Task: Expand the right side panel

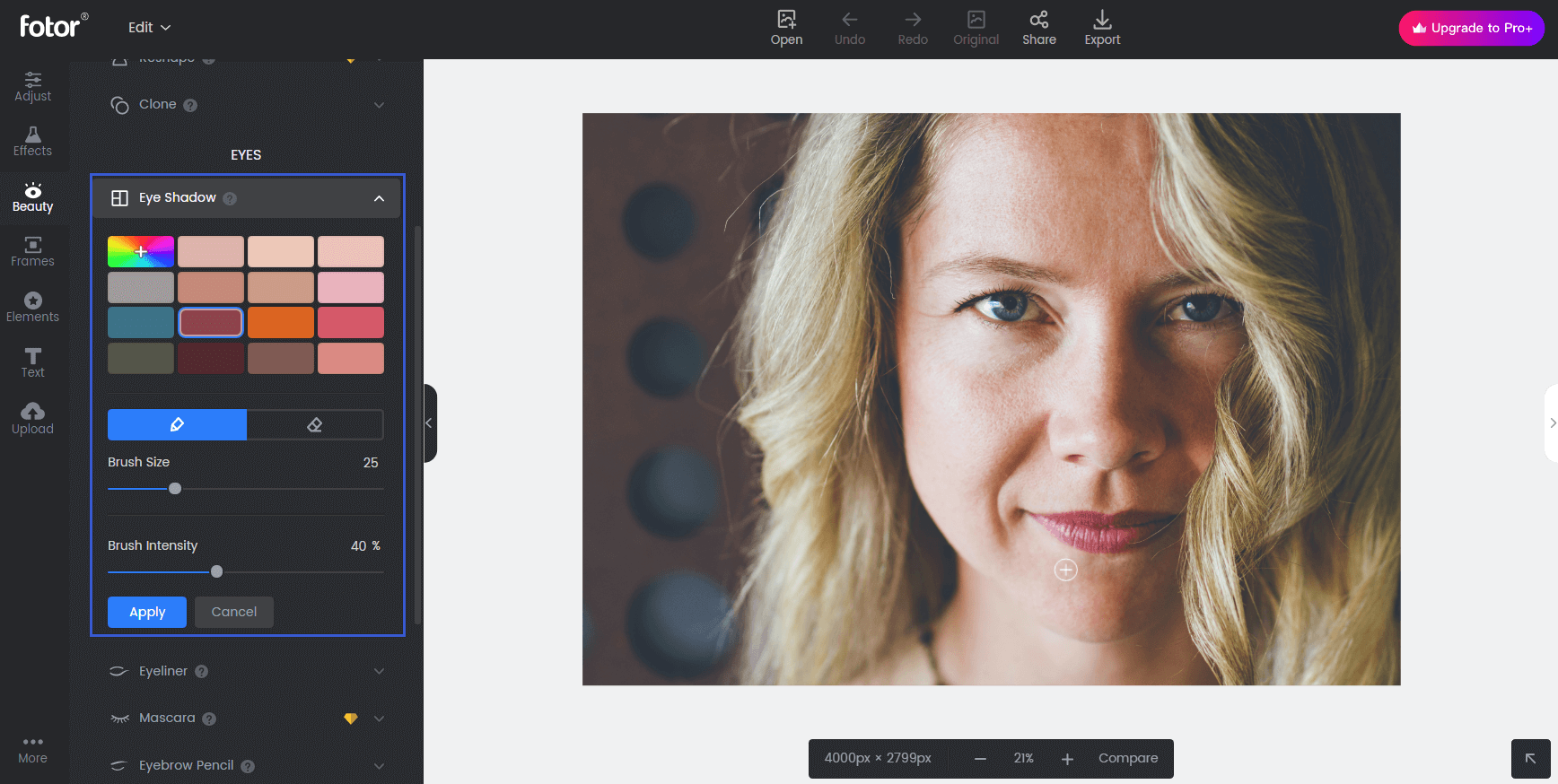Action: (x=1551, y=423)
